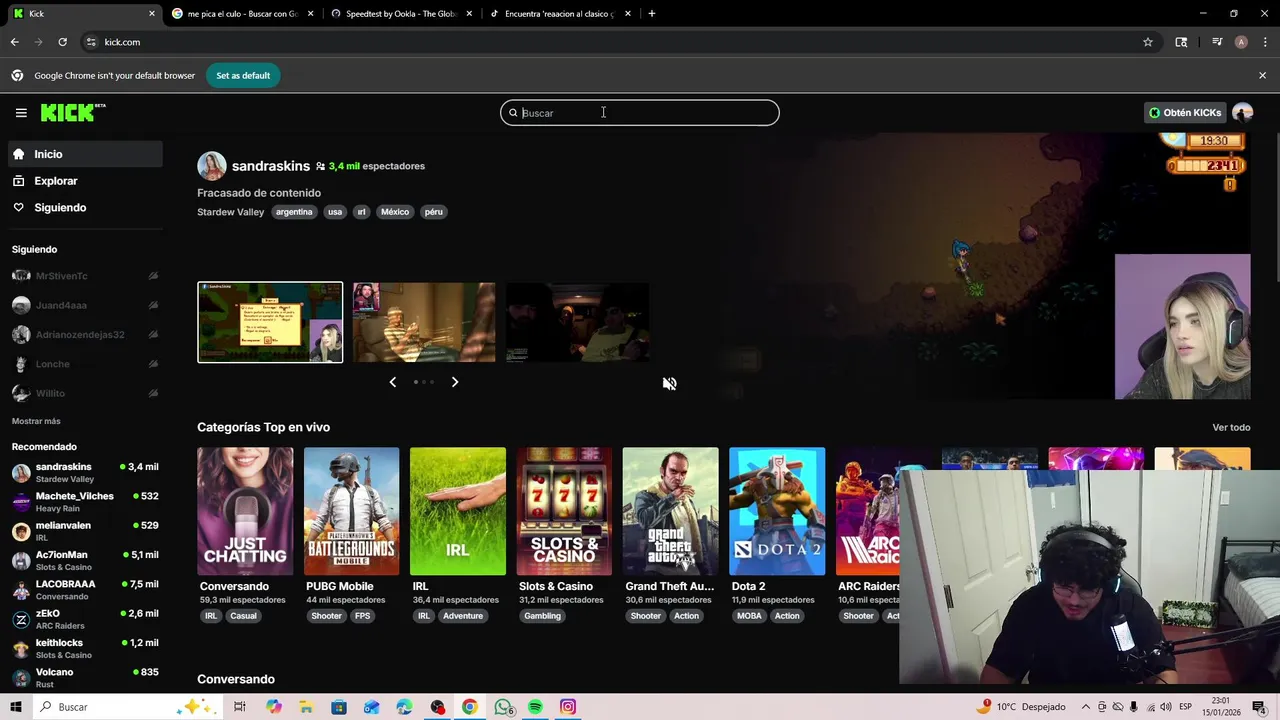Click the Adventure tag under IRL
The image size is (1280, 720).
463,616
